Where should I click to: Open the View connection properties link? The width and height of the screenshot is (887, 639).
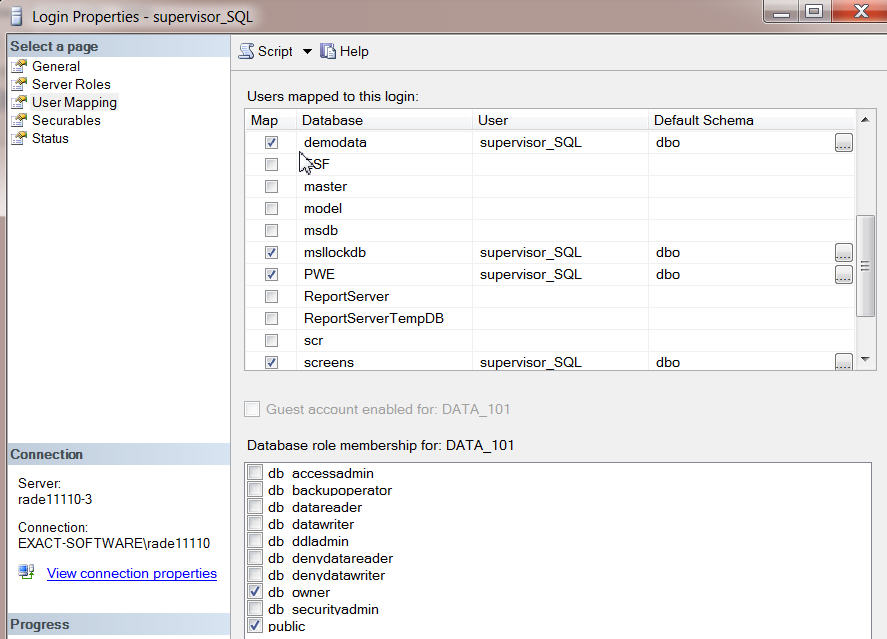click(131, 573)
